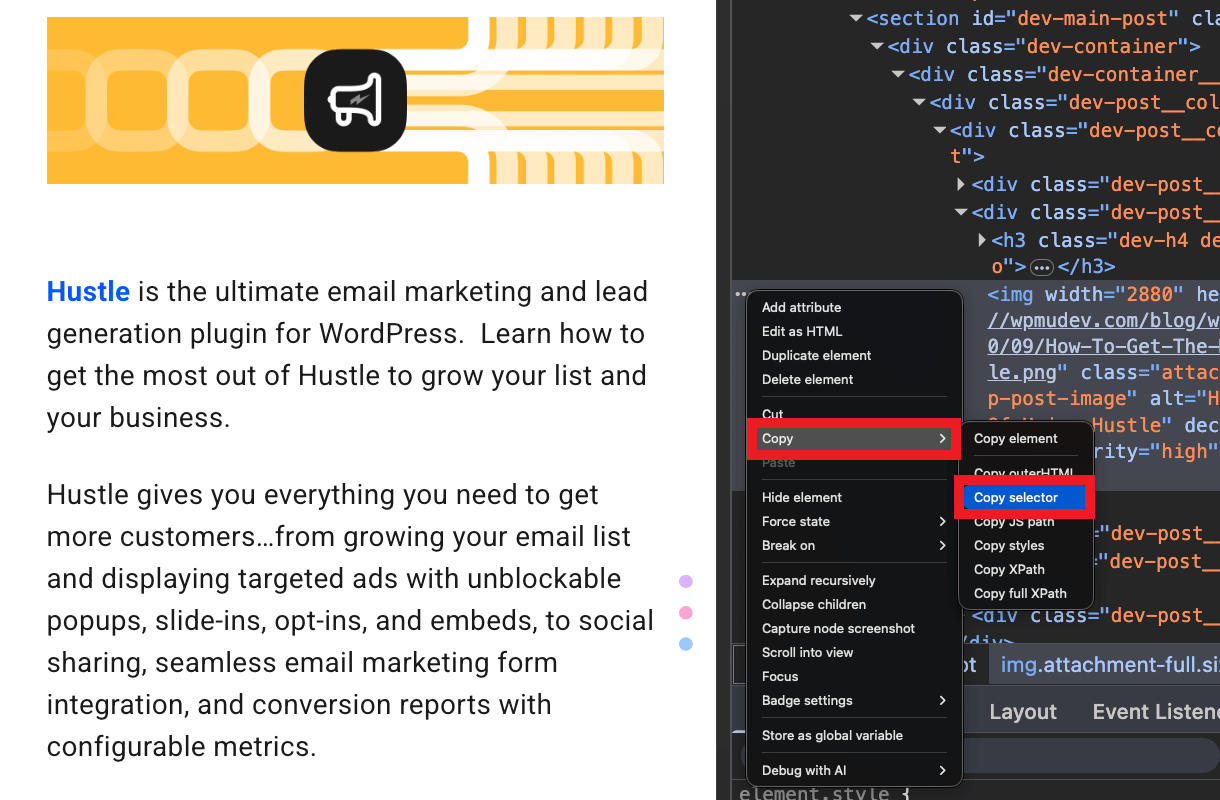Choose Focus in context menu
1220x800 pixels.
pos(780,676)
